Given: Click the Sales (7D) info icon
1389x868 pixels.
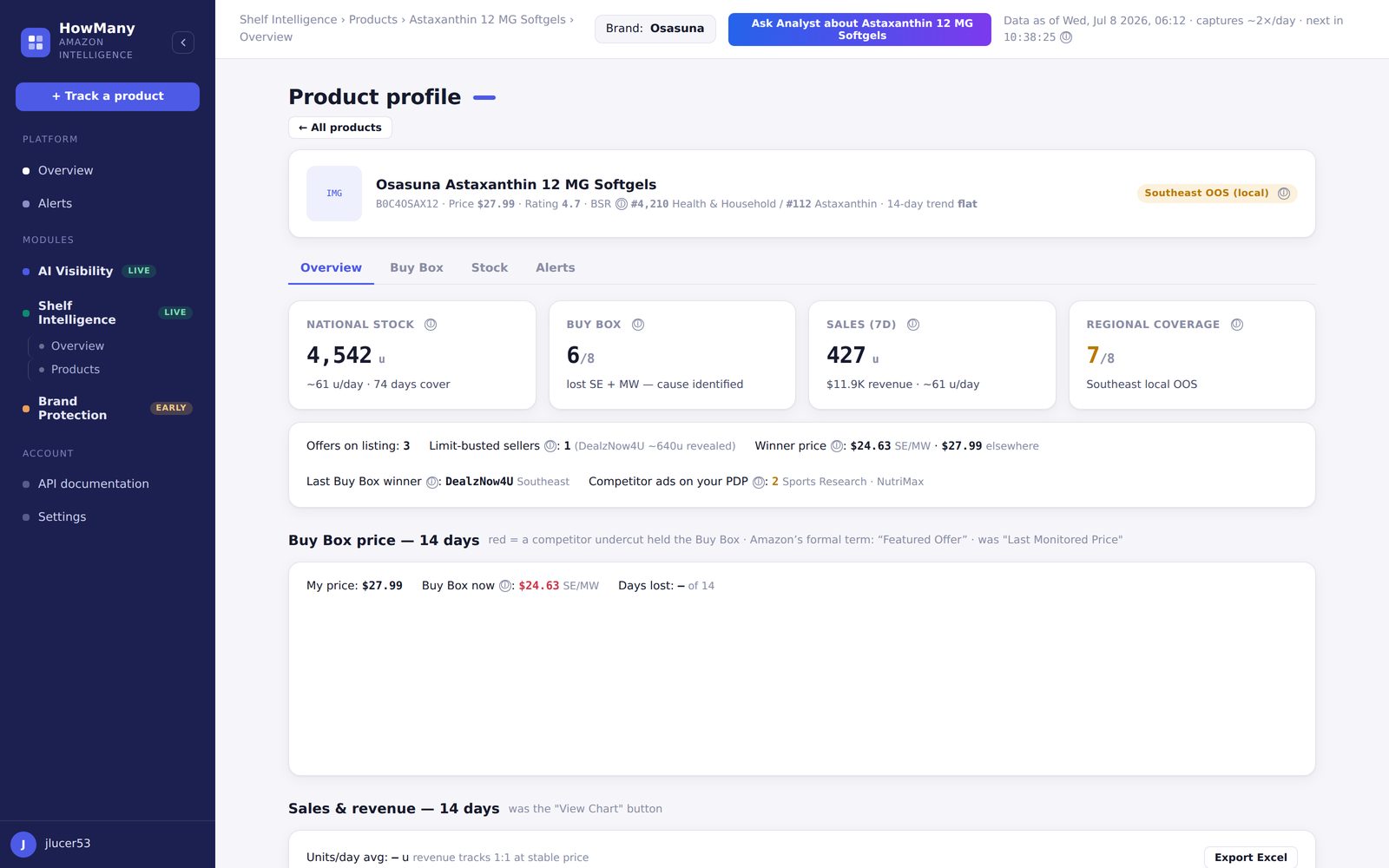Looking at the screenshot, I should [x=913, y=325].
